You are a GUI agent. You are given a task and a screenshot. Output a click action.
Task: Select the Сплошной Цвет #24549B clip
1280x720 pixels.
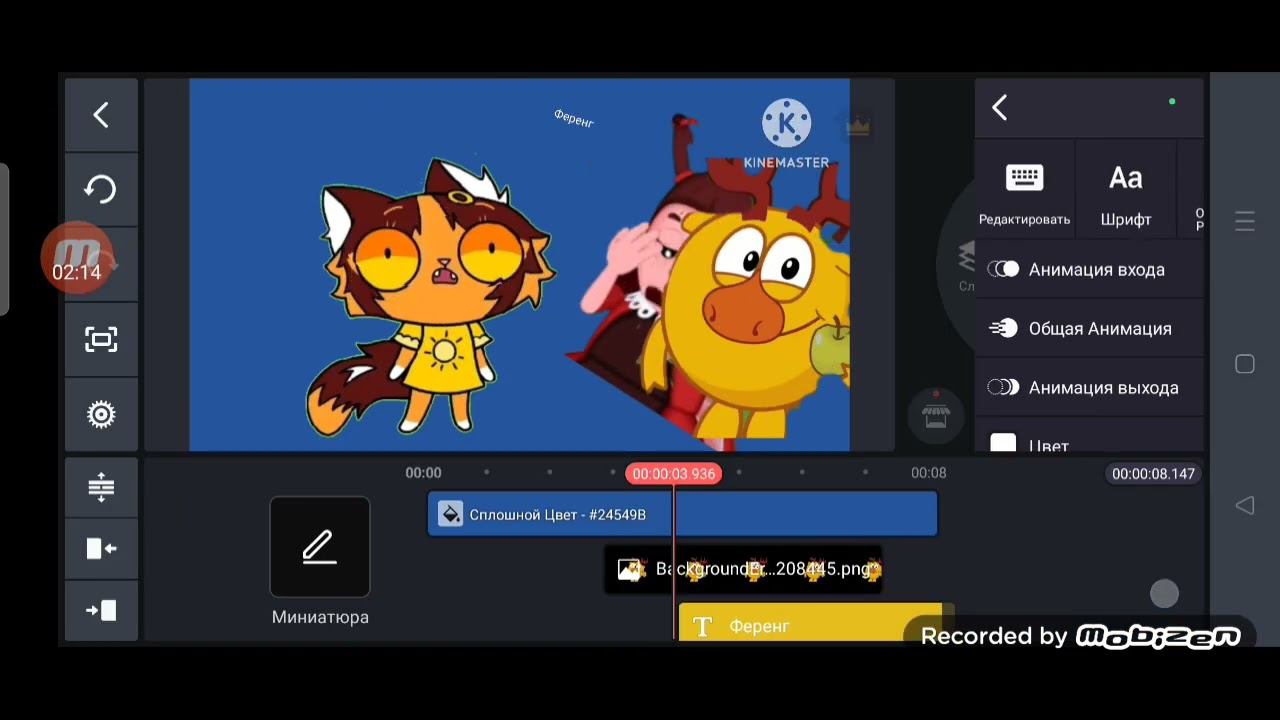click(683, 514)
